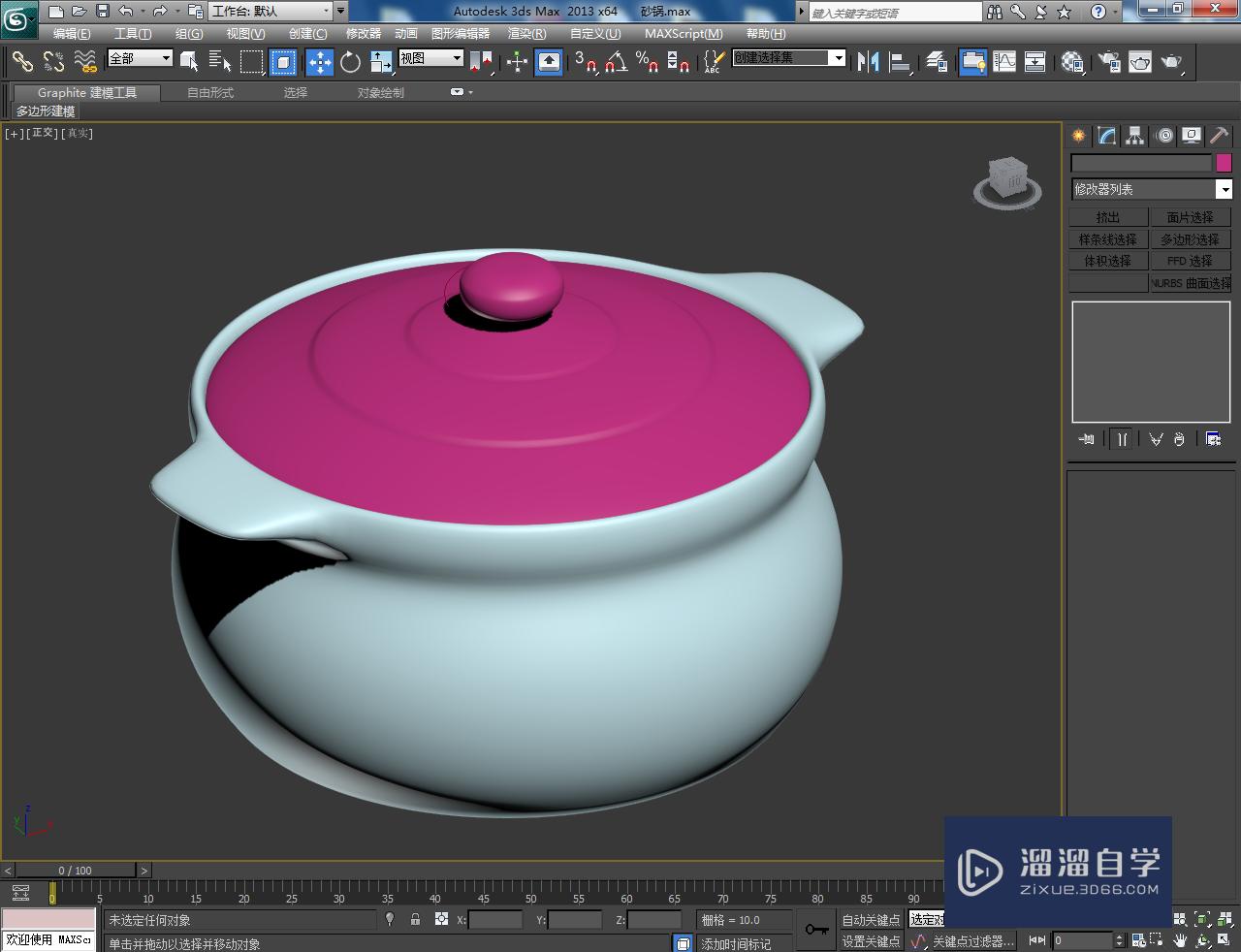
Task: Toggle the selection lock padlock
Action: pyautogui.click(x=415, y=919)
